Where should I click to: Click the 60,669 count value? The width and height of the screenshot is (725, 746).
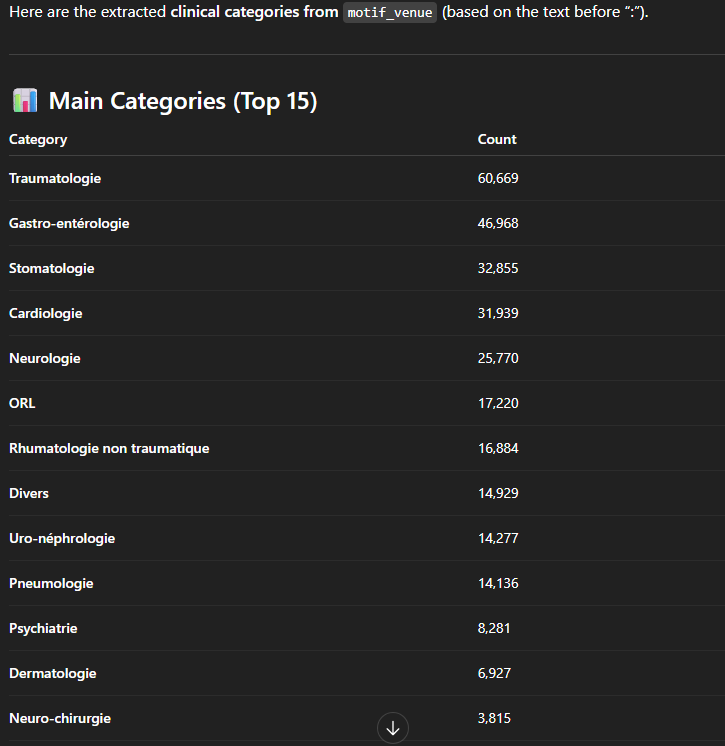(x=498, y=178)
